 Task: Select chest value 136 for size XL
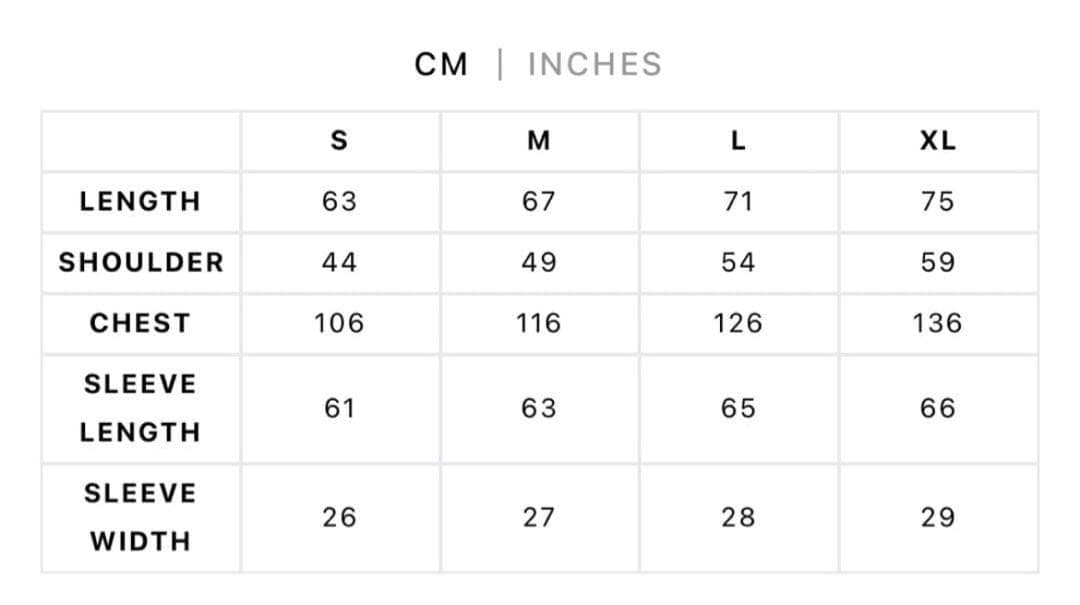click(937, 323)
